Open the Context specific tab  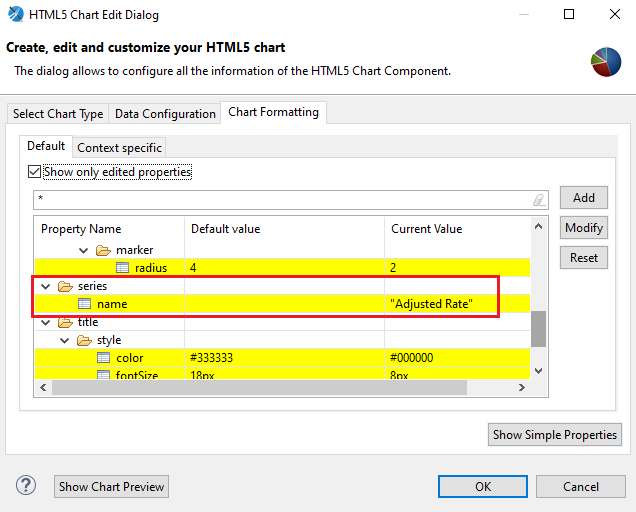click(x=119, y=148)
